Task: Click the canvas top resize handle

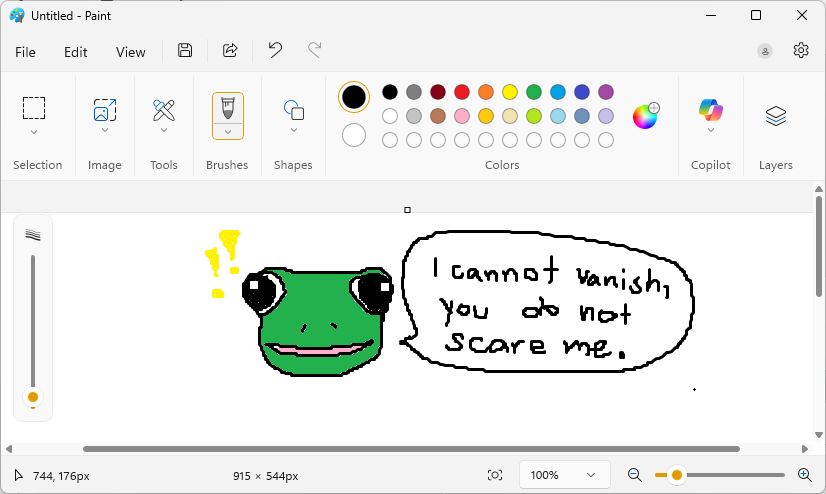Action: pos(407,210)
